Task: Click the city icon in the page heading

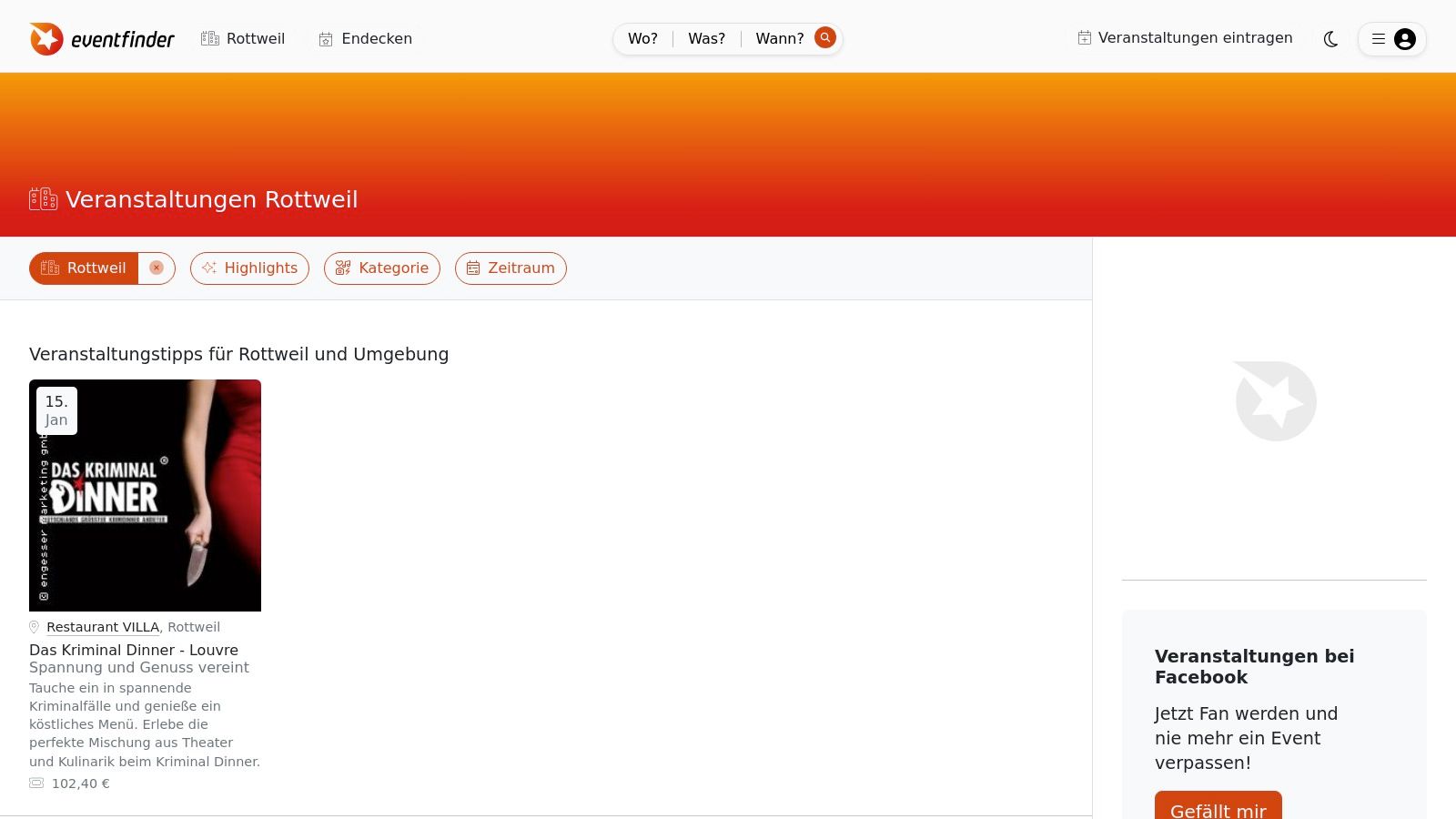Action: (x=43, y=199)
